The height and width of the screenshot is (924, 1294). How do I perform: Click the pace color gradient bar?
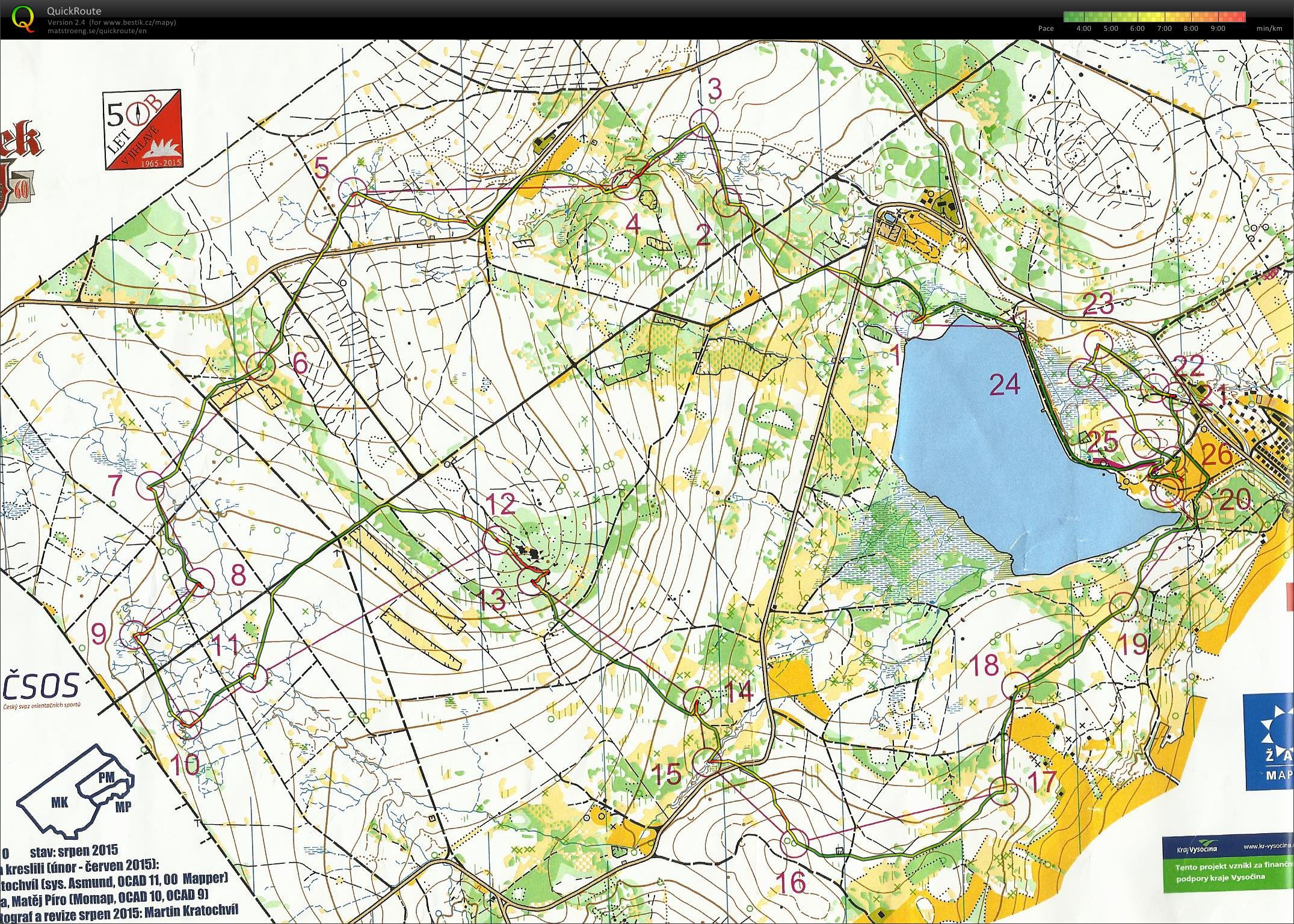1154,16
